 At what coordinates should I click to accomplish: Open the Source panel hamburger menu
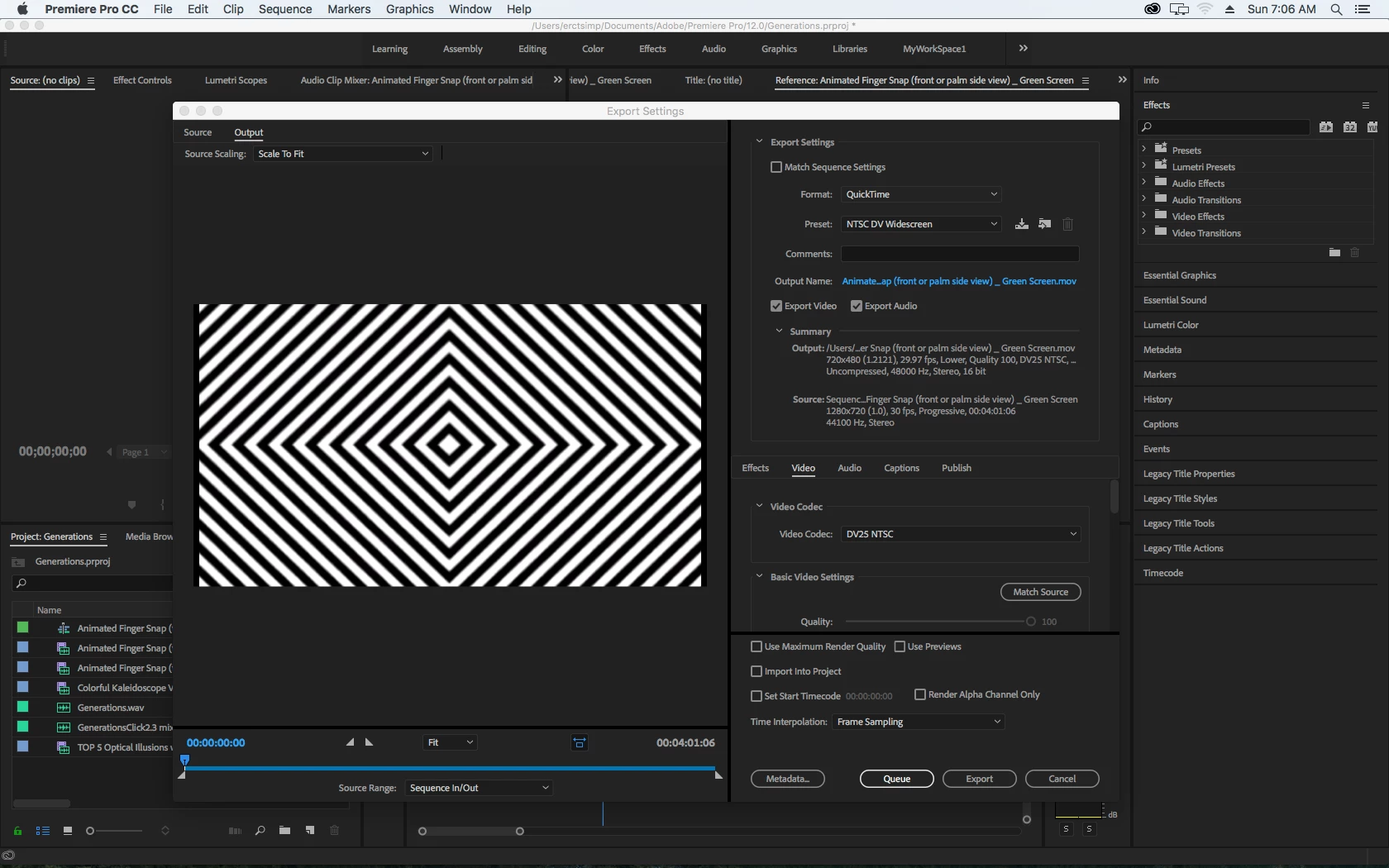pyautogui.click(x=91, y=81)
